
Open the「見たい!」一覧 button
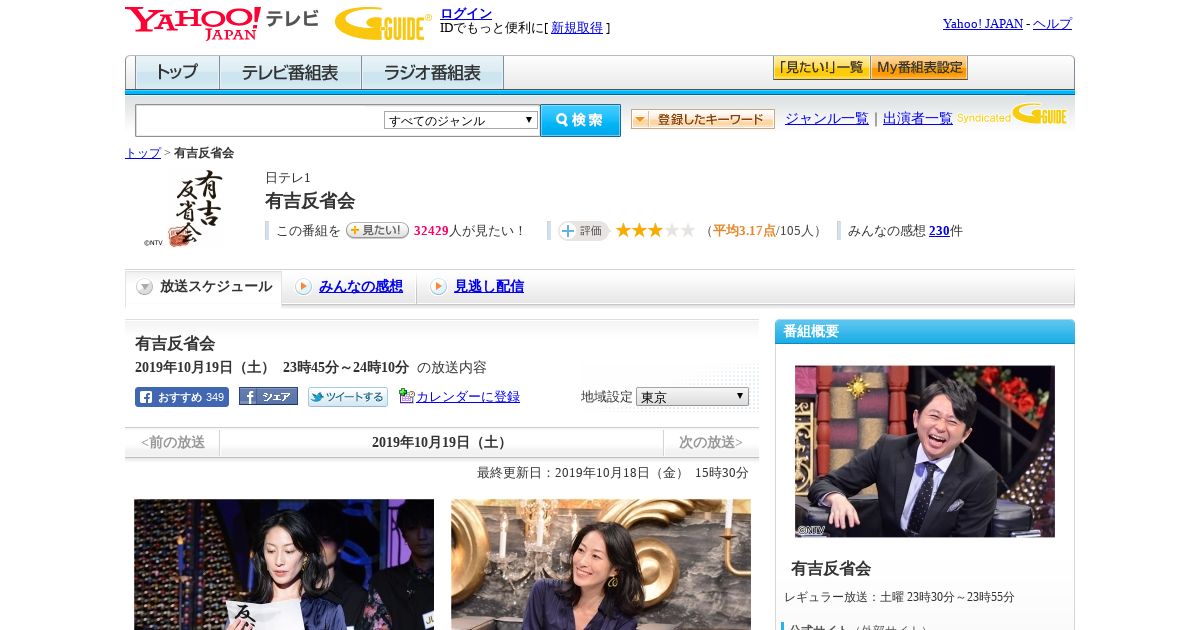(x=821, y=68)
